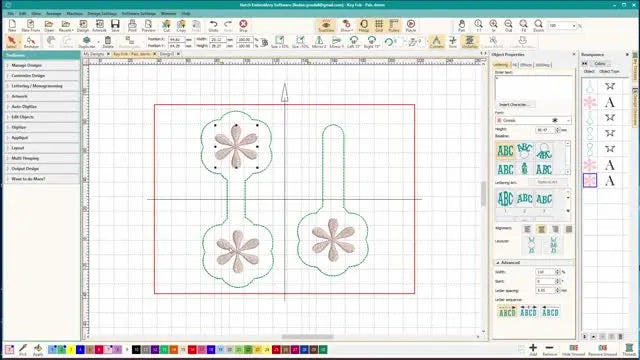Open the Show dropdown

(346, 25)
